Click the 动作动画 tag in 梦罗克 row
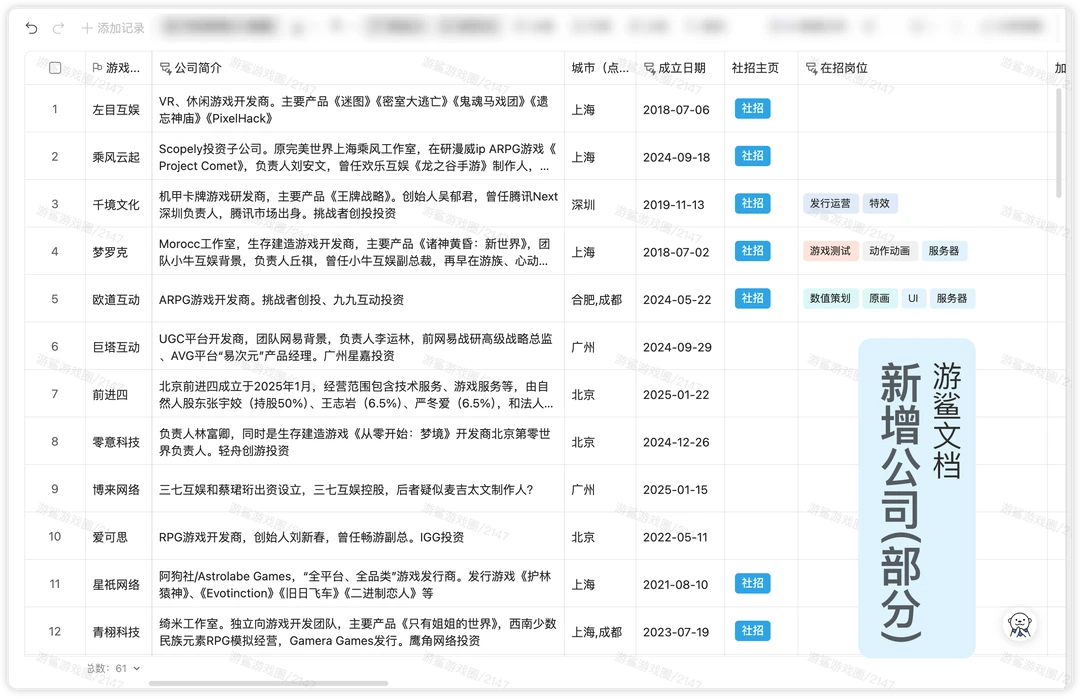The width and height of the screenshot is (1080, 697). tap(889, 251)
